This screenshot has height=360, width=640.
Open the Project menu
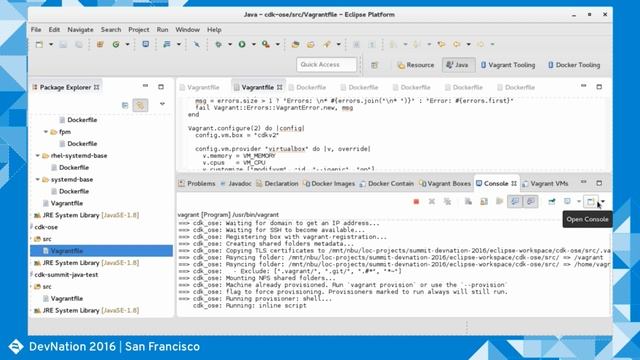(x=139, y=29)
